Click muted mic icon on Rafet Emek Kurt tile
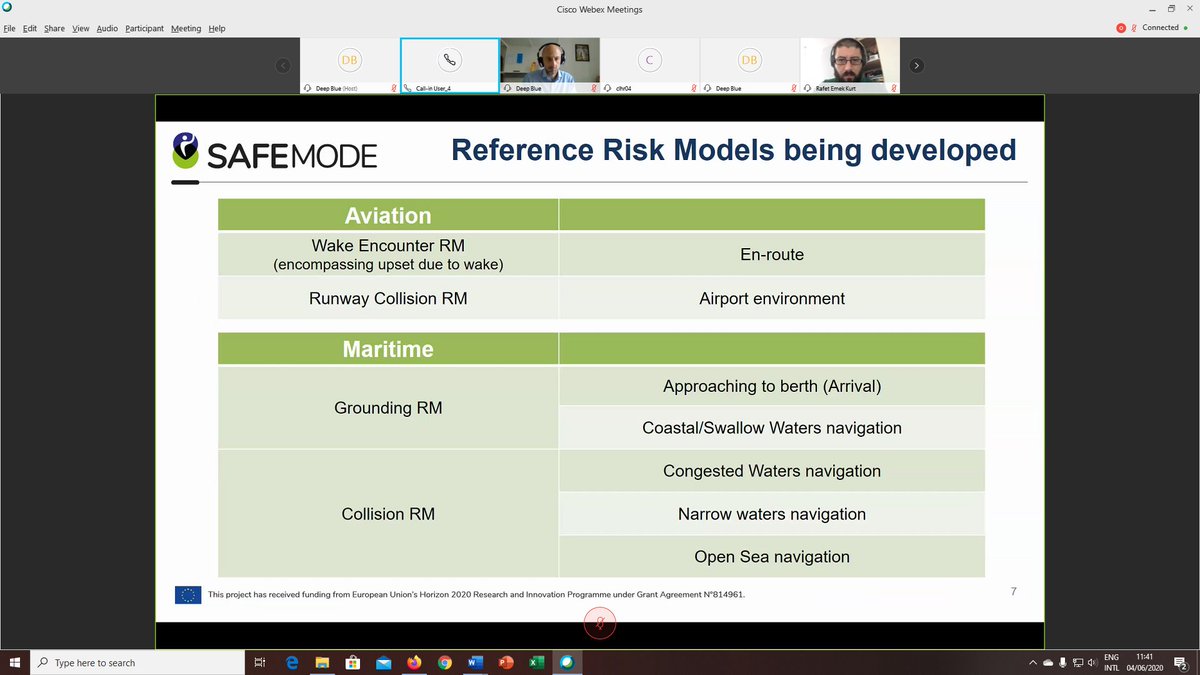 pyautogui.click(x=894, y=88)
